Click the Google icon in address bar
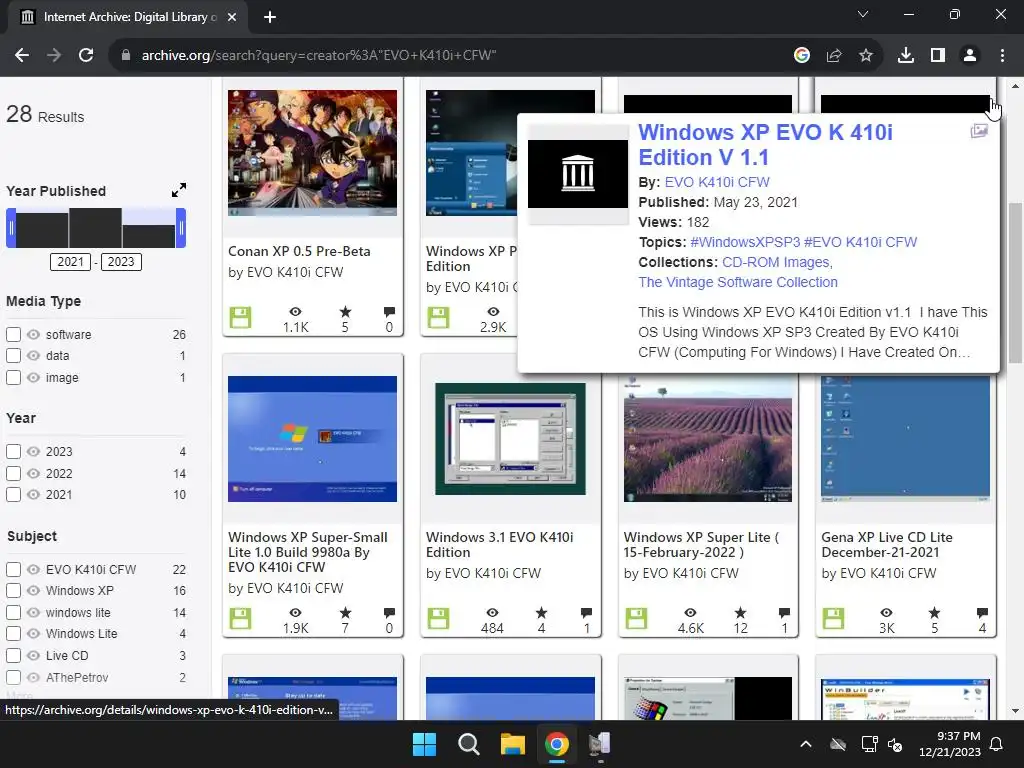This screenshot has width=1024, height=768. [x=801, y=56]
